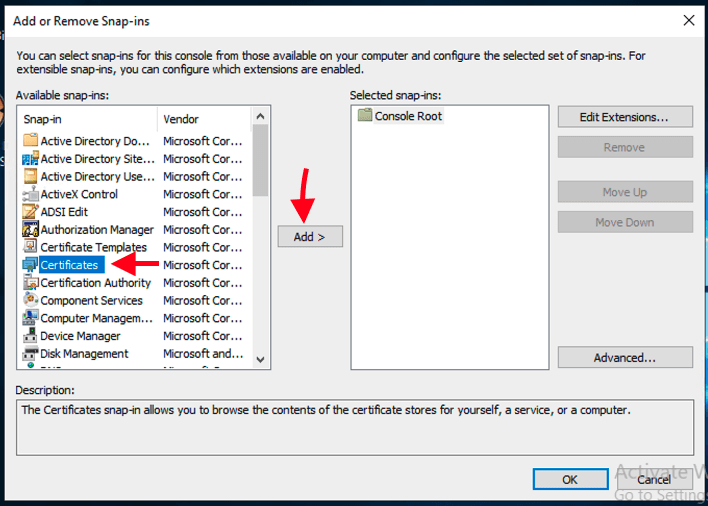This screenshot has height=506, width=708.
Task: Click the Disk Management icon
Action: (30, 354)
